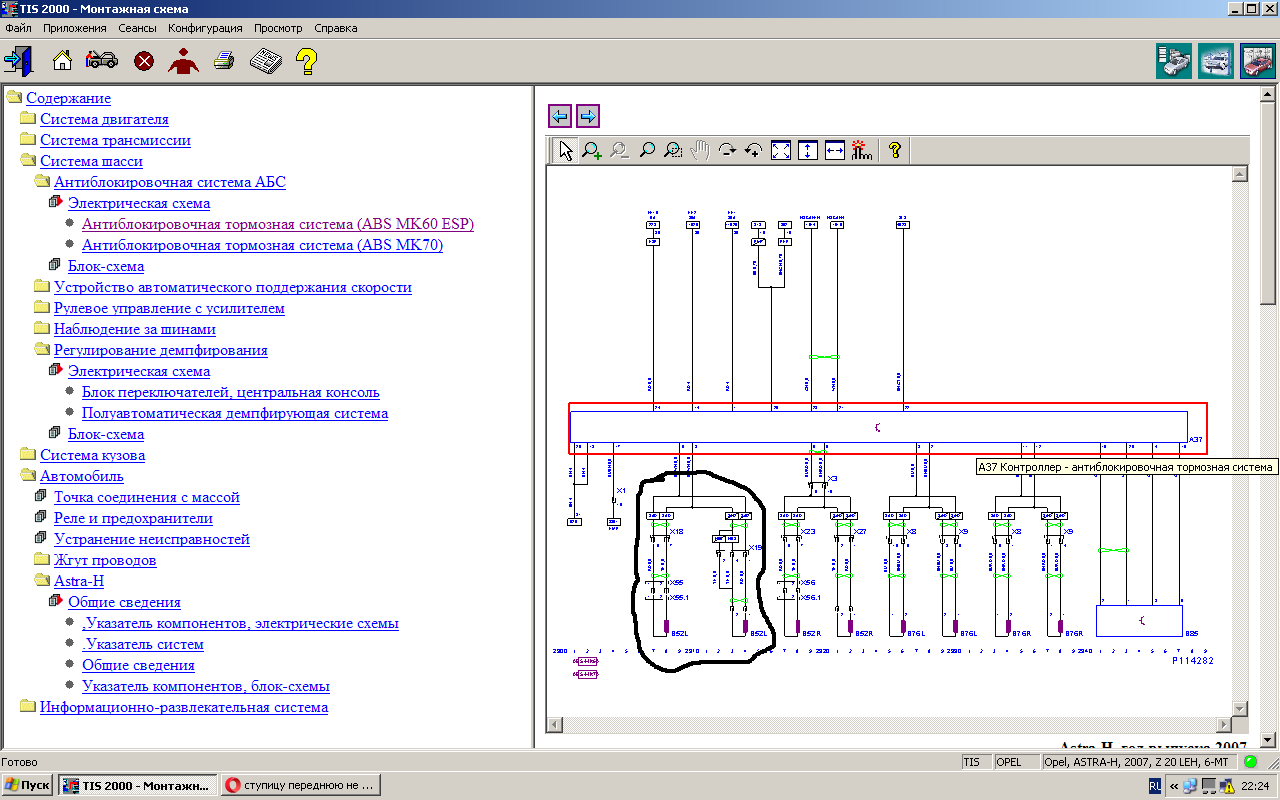The height and width of the screenshot is (800, 1280).
Task: Select the fit to window tool
Action: point(781,150)
